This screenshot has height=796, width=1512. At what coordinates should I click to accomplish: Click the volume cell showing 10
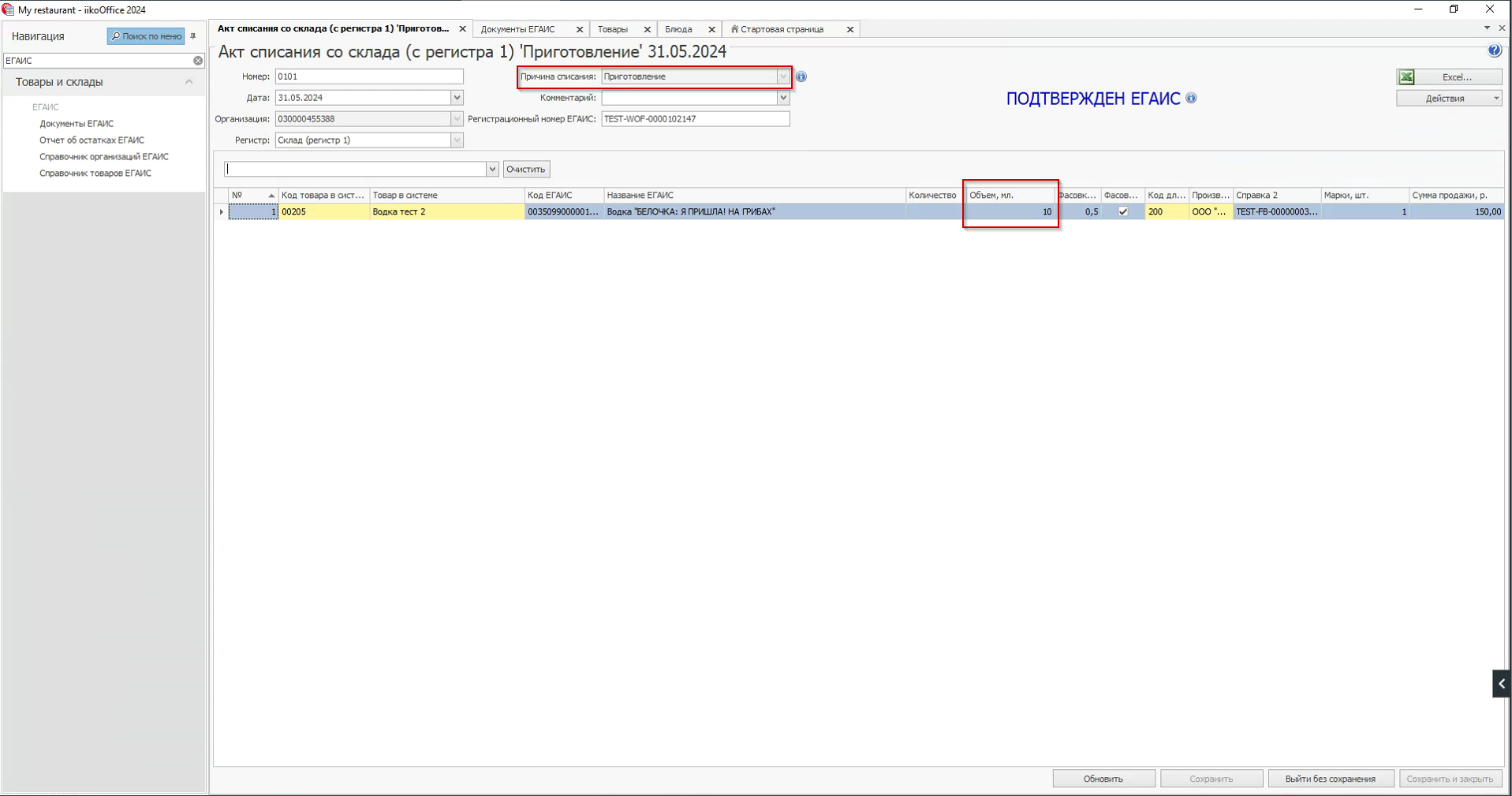1010,211
